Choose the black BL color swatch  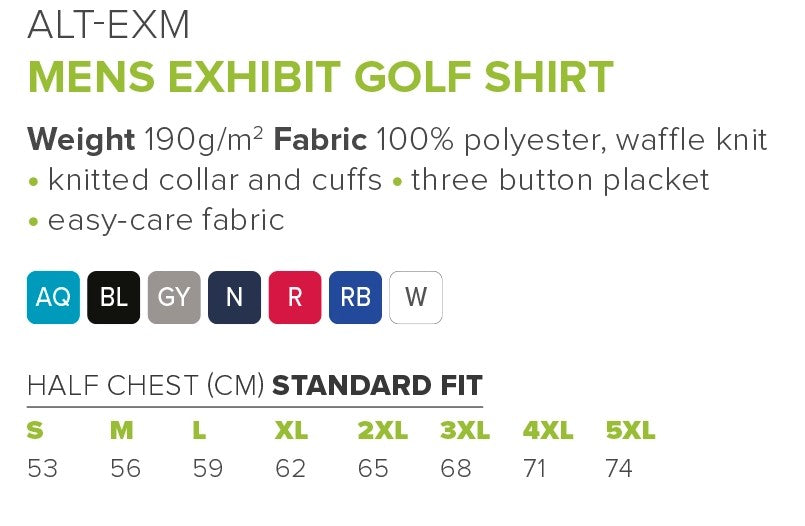click(x=114, y=298)
